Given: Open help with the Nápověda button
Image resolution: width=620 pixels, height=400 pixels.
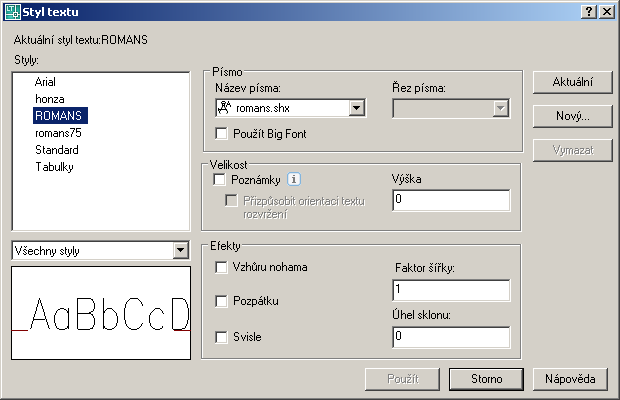Looking at the screenshot, I should pyautogui.click(x=571, y=379).
